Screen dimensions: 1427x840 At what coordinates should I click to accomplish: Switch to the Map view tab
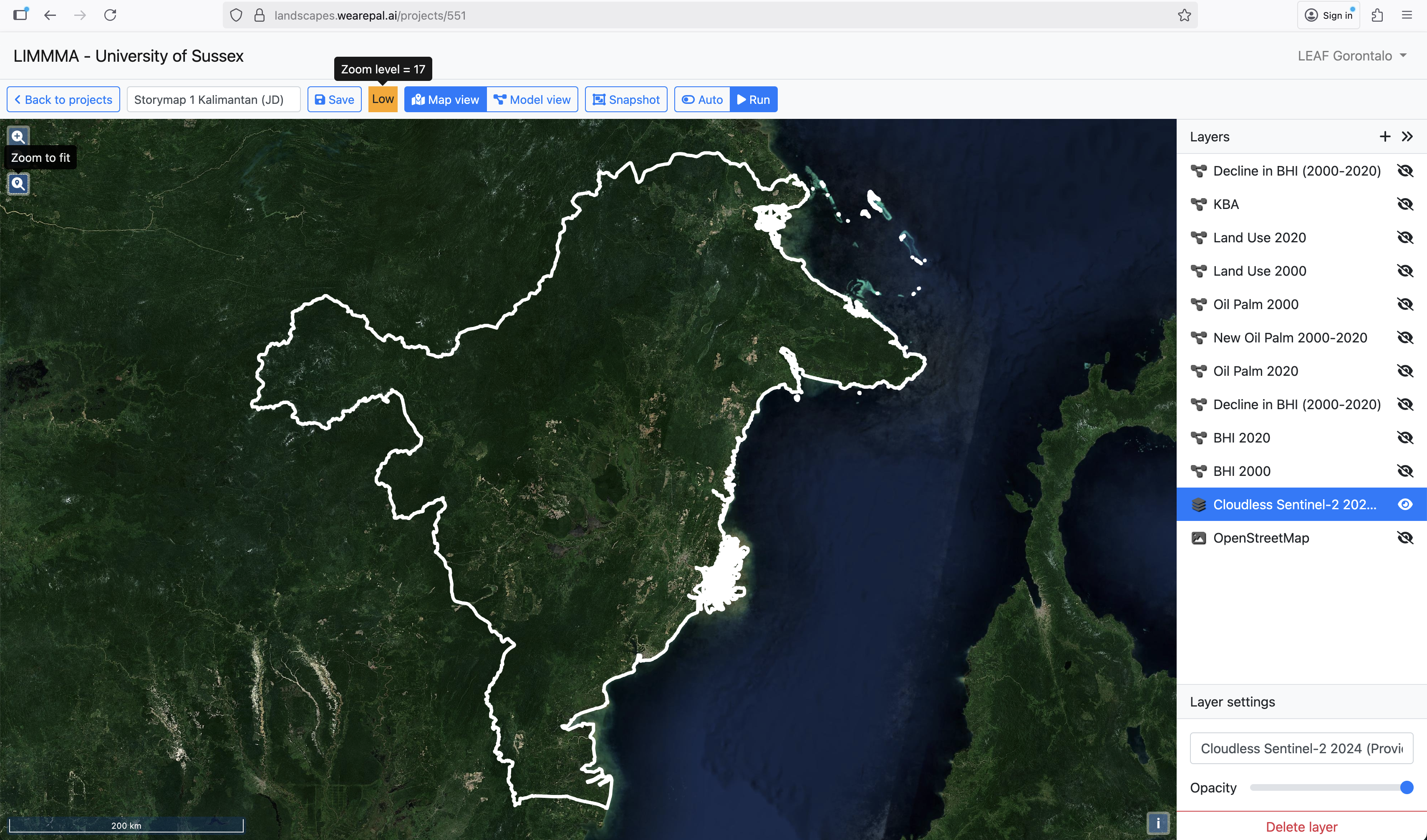446,100
